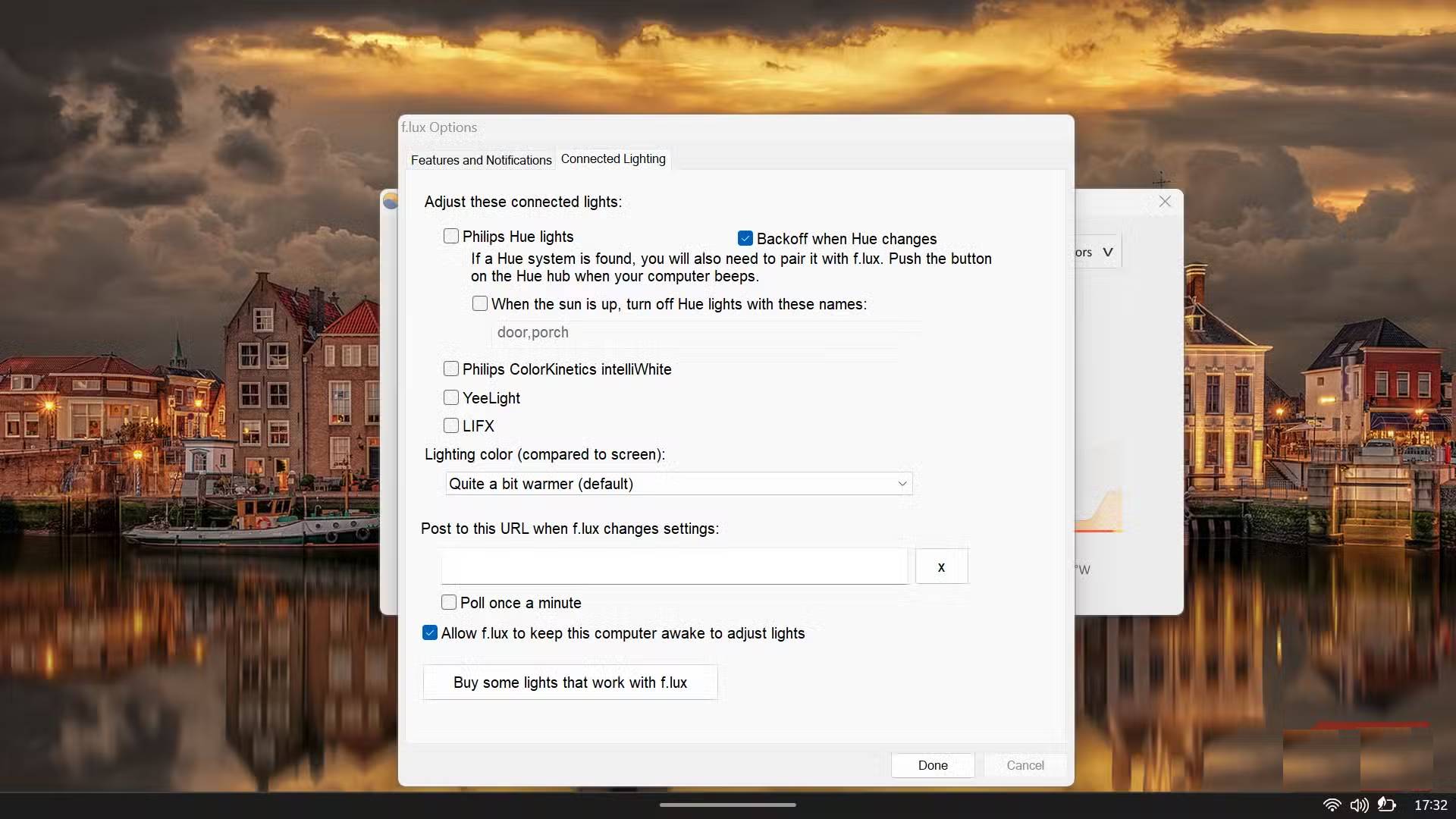This screenshot has height=819, width=1456.
Task: Uncheck Backoff when Hue changes
Action: [745, 237]
